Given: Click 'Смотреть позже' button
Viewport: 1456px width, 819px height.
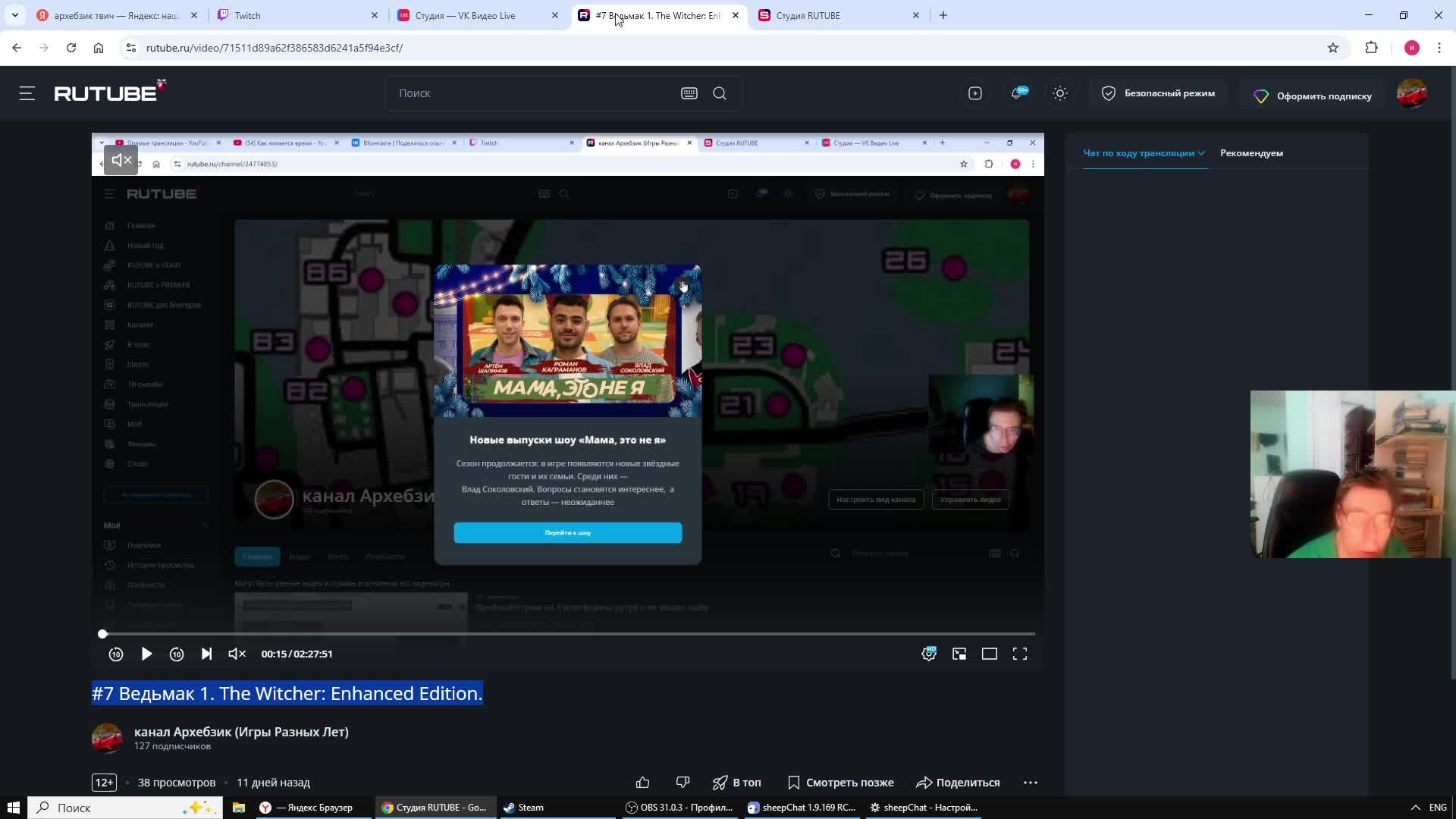Looking at the screenshot, I should [841, 783].
